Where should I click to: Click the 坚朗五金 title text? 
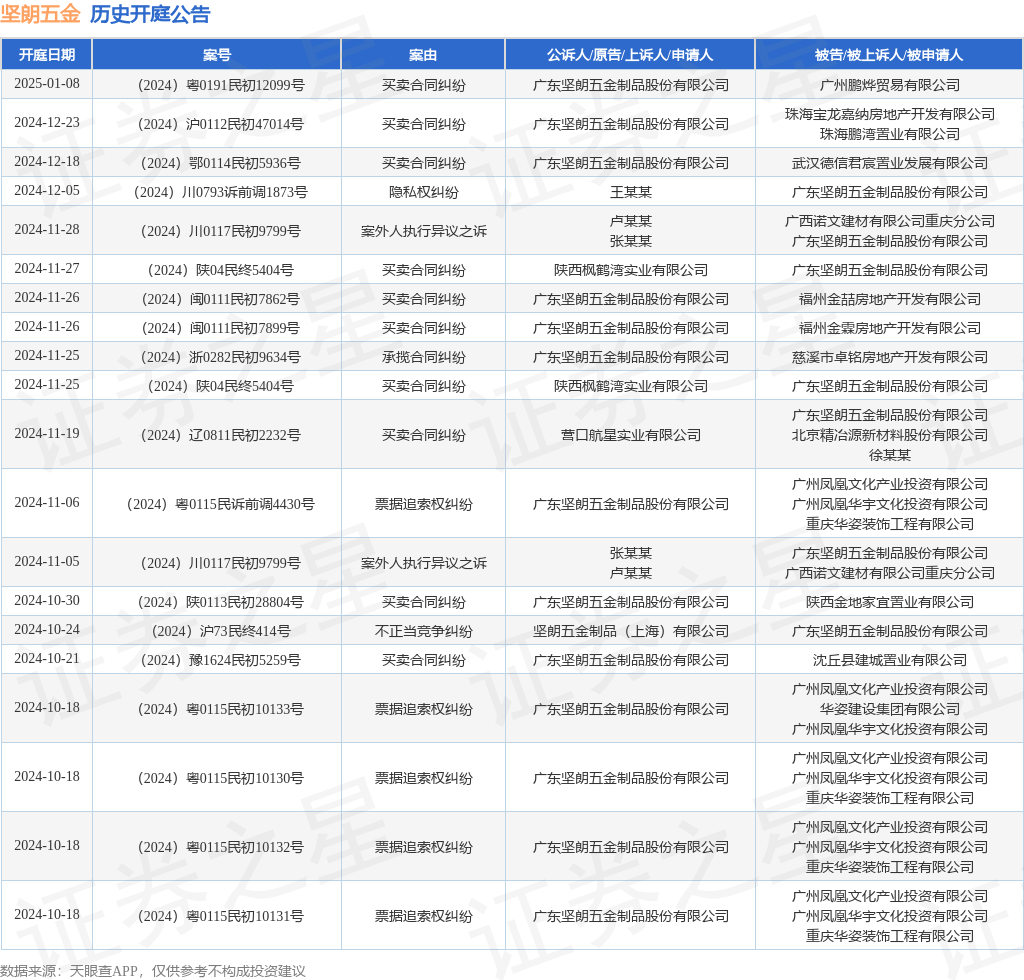[x=40, y=14]
